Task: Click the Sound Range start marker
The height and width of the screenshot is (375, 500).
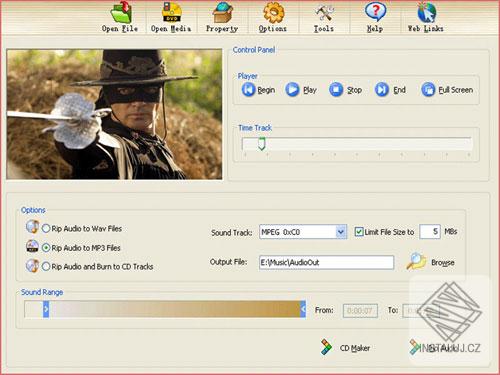Action: 46,309
